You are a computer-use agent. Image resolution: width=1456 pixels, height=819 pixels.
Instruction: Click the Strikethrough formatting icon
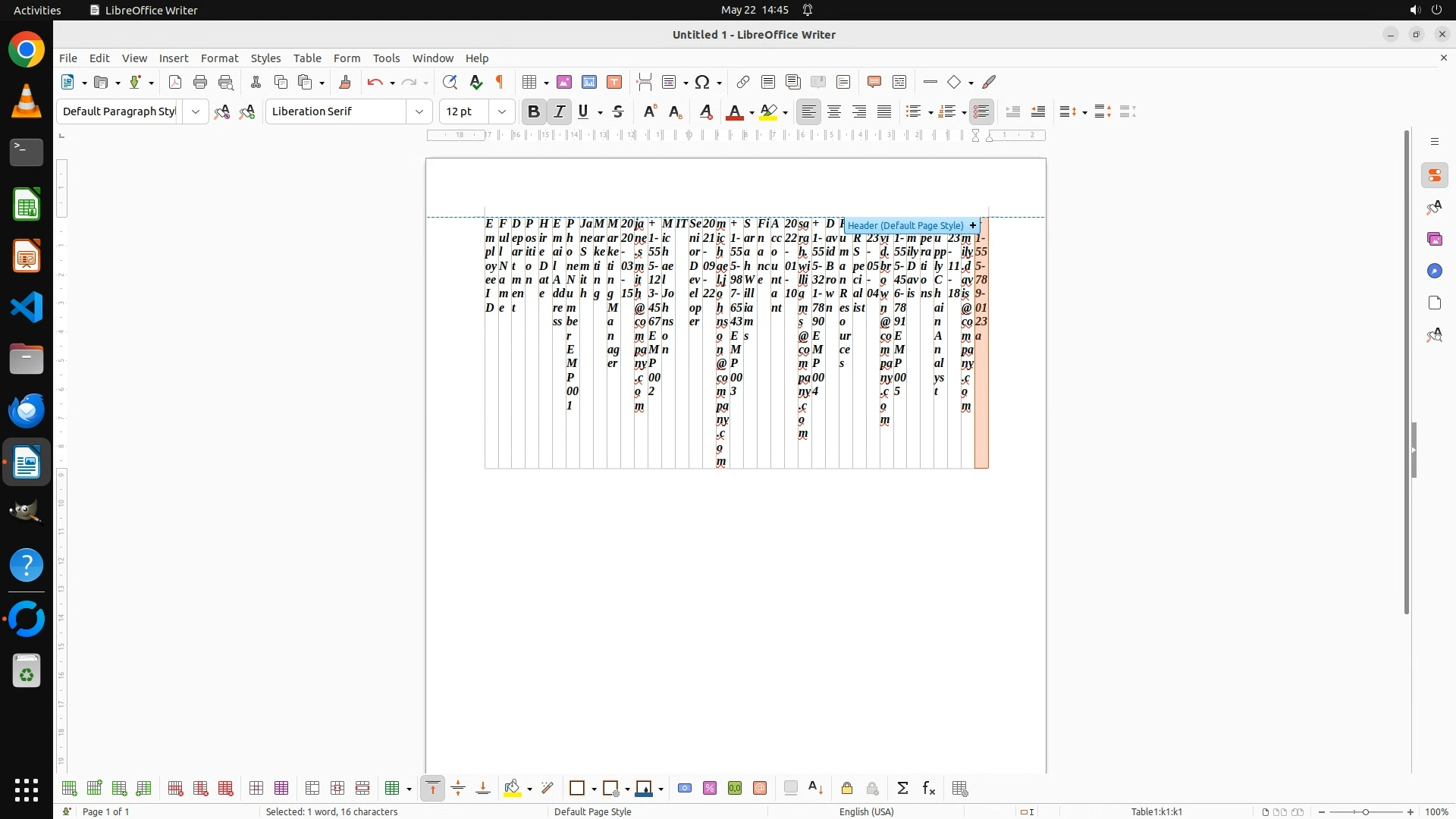coord(618,111)
